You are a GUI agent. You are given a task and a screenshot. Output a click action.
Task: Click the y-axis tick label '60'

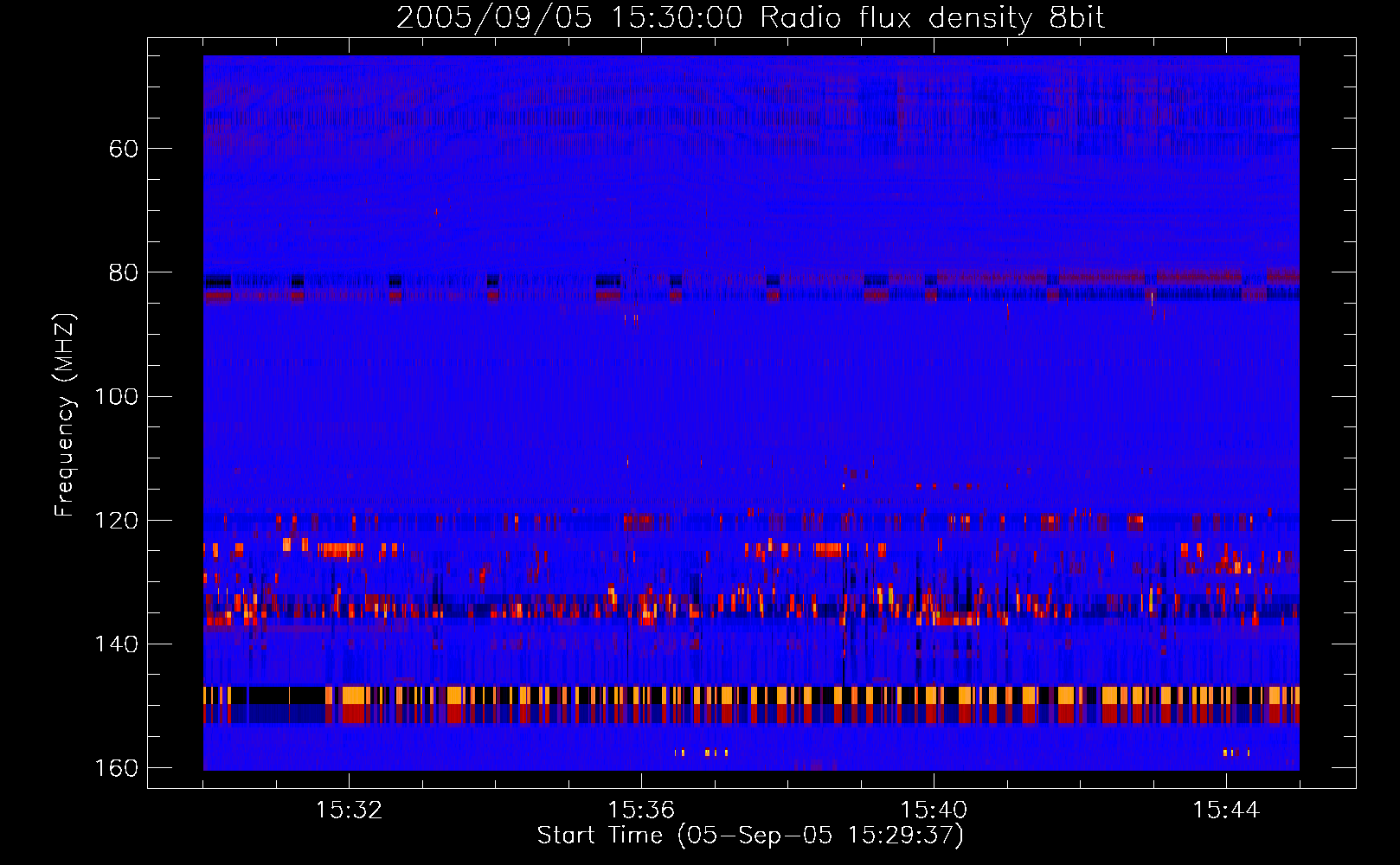click(x=124, y=149)
